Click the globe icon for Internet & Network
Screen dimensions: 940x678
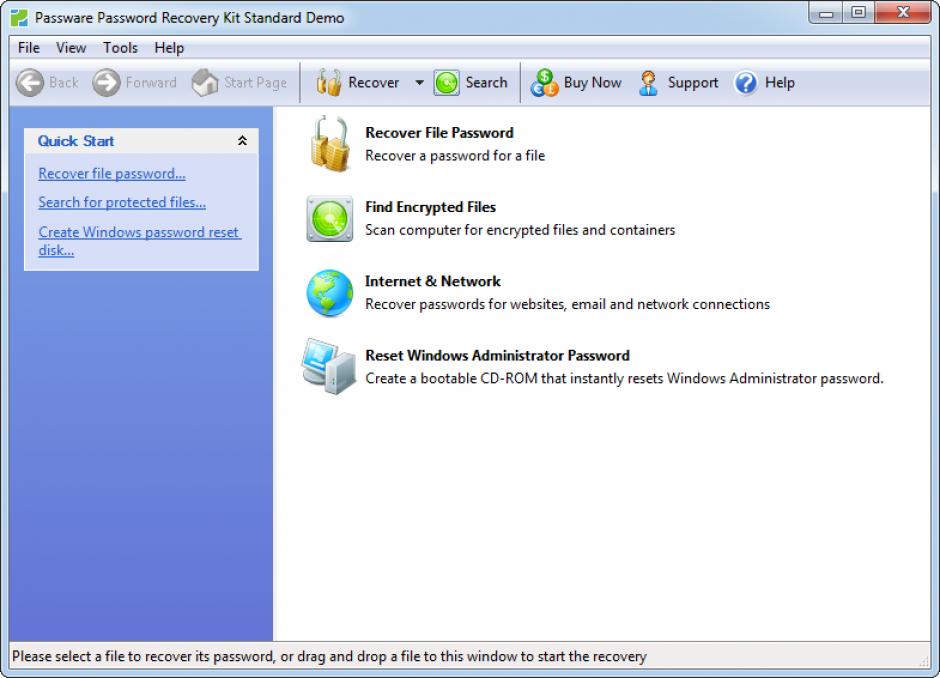pos(330,293)
